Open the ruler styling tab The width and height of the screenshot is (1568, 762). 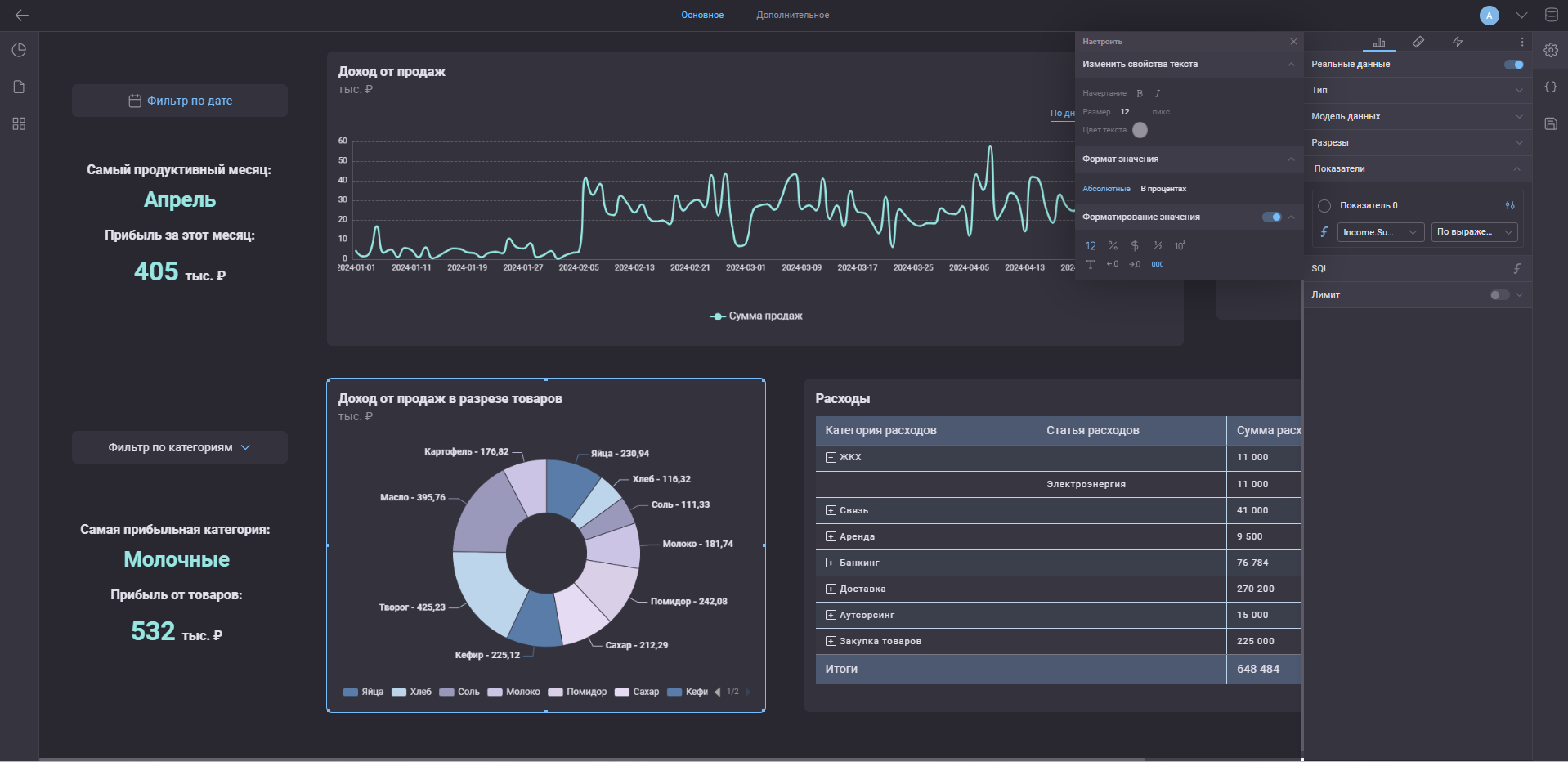1418,42
